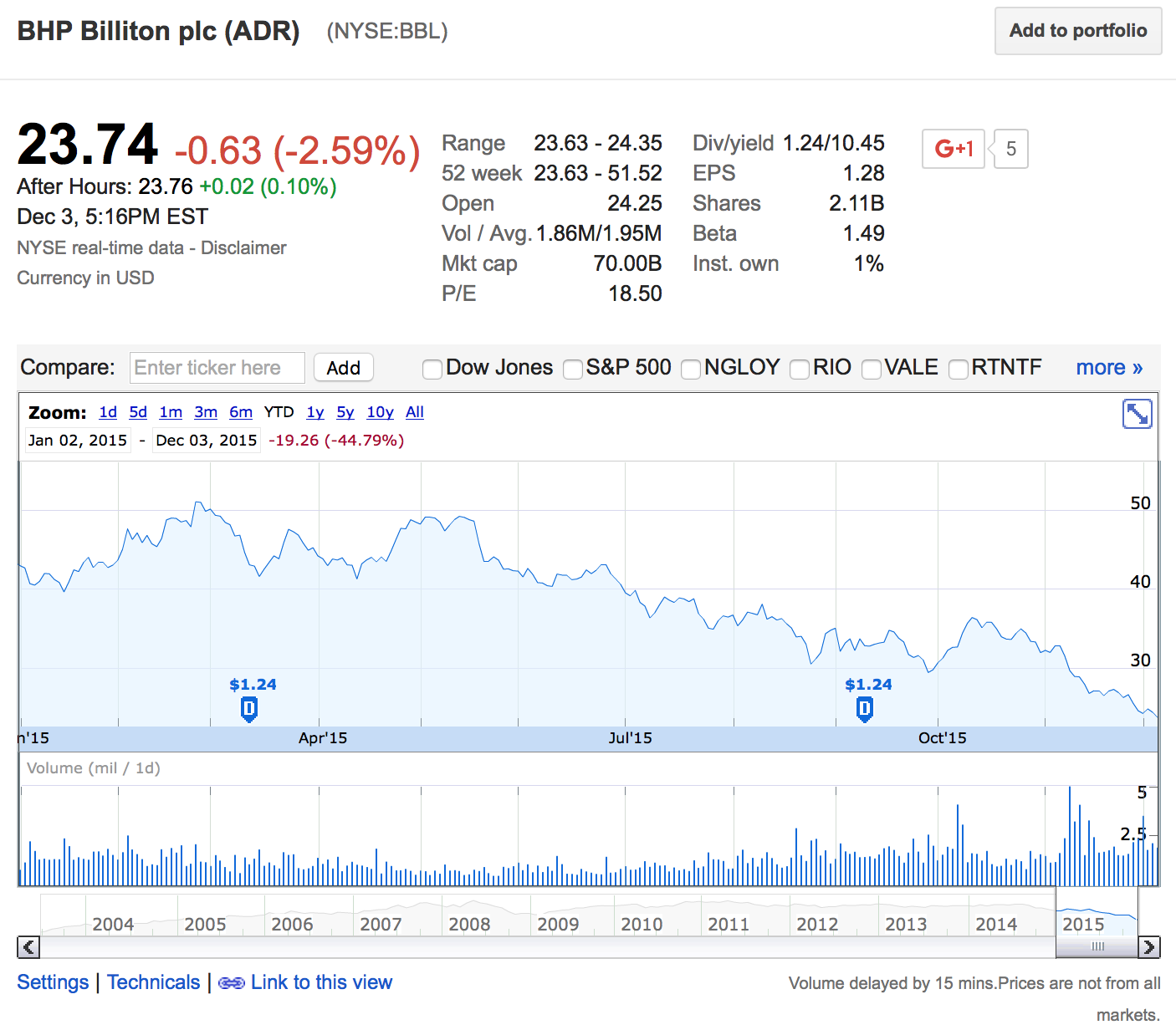Click the Google +1 button
The height and width of the screenshot is (1030, 1176).
click(x=953, y=149)
